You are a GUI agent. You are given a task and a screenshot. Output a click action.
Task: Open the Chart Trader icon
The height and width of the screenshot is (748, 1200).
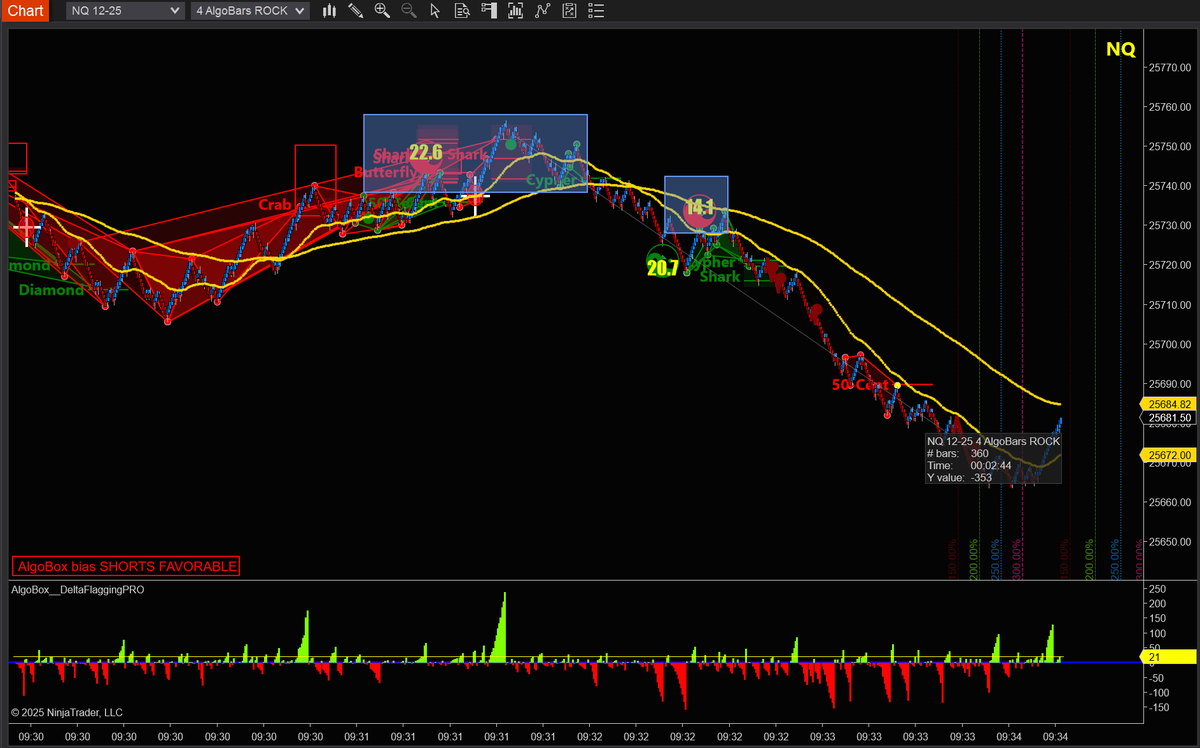click(x=488, y=11)
